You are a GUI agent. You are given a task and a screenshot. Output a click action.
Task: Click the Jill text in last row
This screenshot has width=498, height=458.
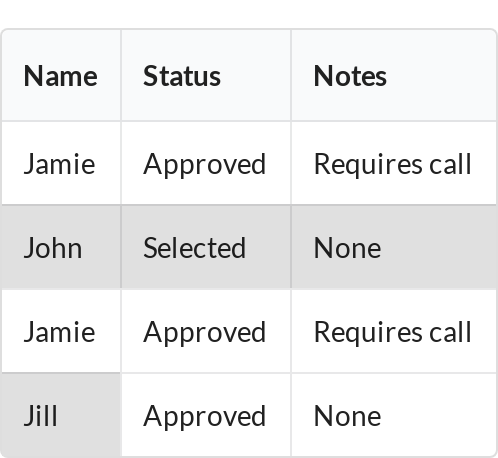click(40, 415)
